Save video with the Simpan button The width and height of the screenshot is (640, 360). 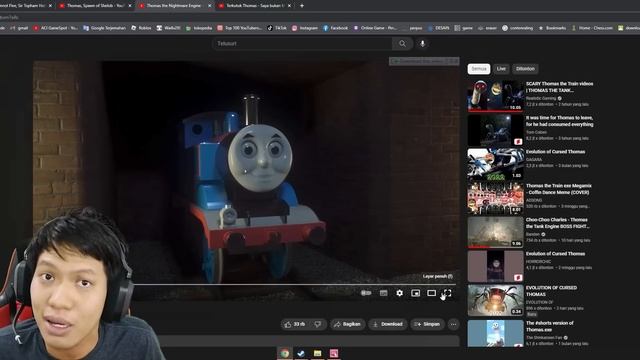[427, 324]
